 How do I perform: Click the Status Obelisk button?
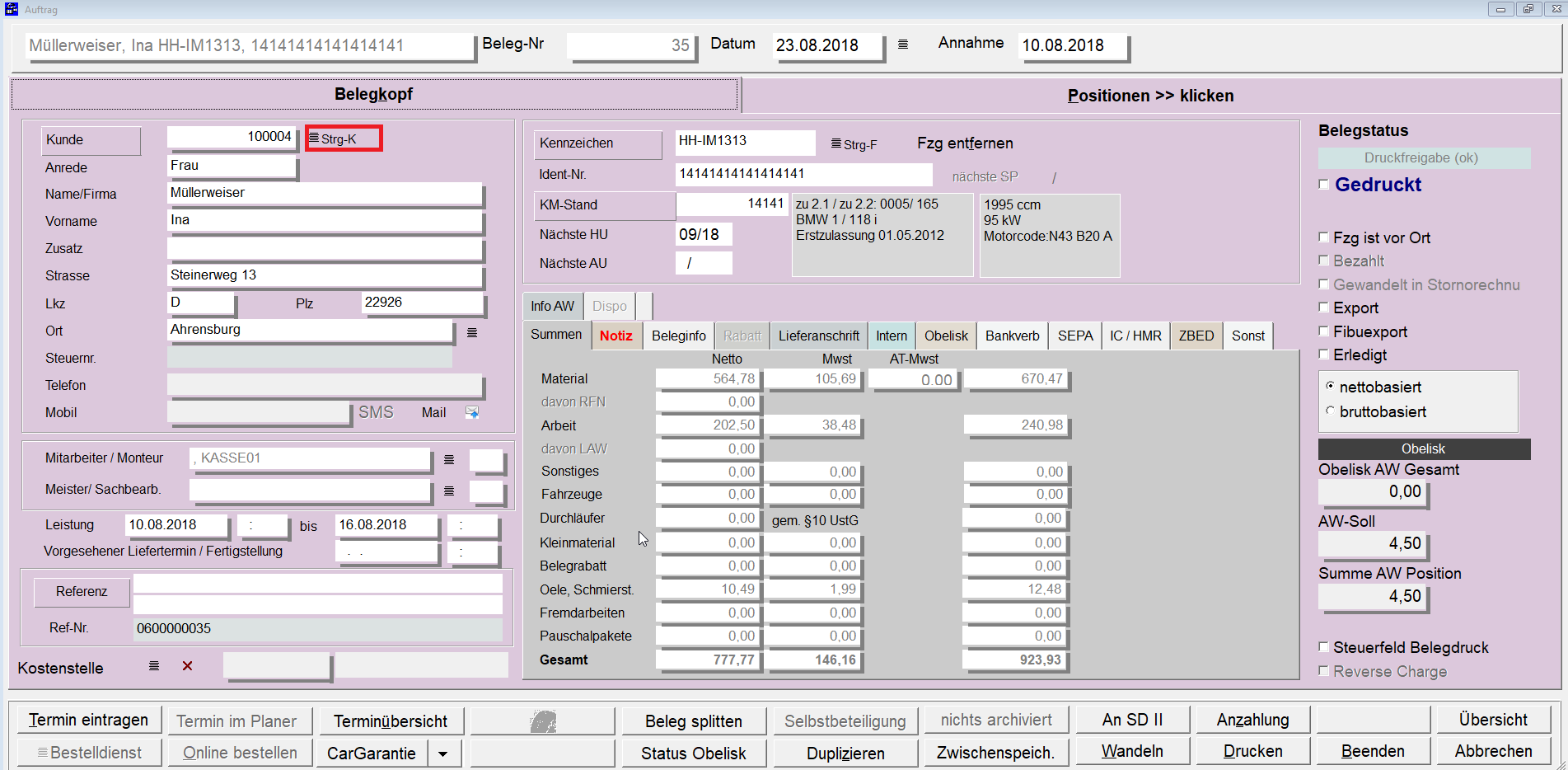click(694, 754)
